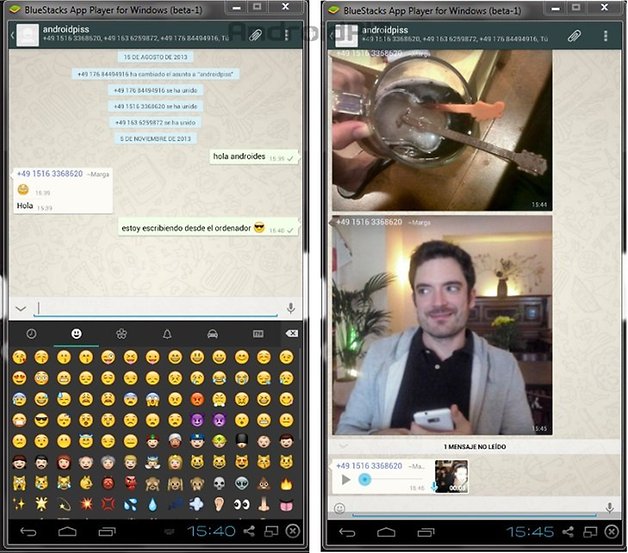
Task: Open the glass with spoon photo message
Action: point(442,130)
